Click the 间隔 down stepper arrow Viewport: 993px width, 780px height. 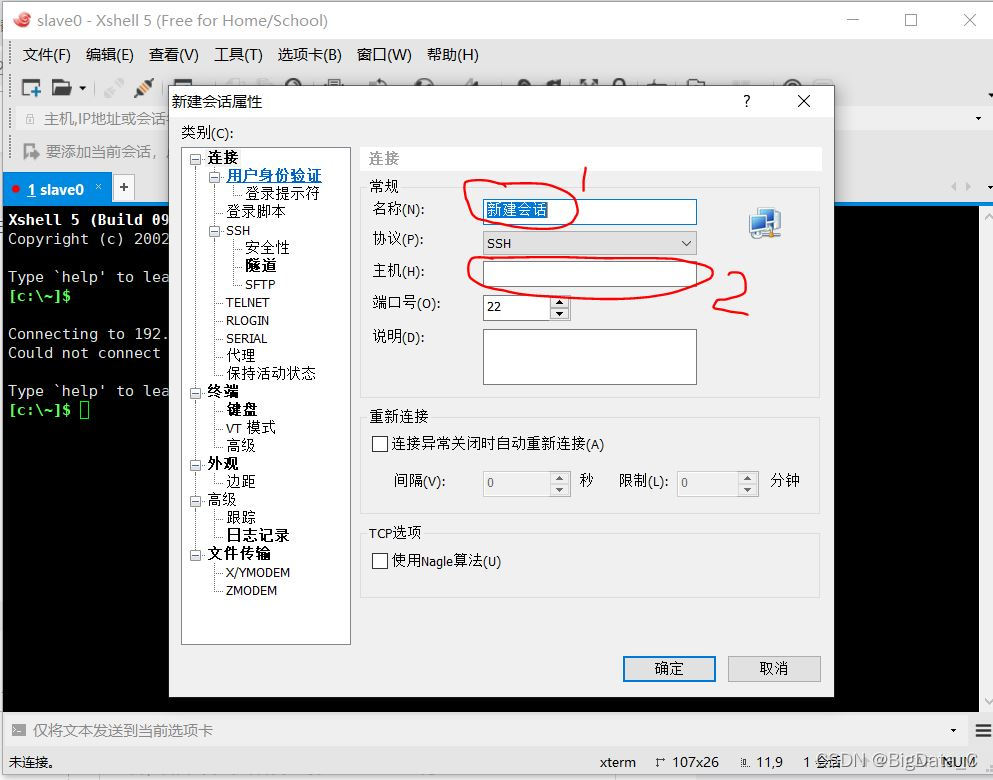(559, 489)
